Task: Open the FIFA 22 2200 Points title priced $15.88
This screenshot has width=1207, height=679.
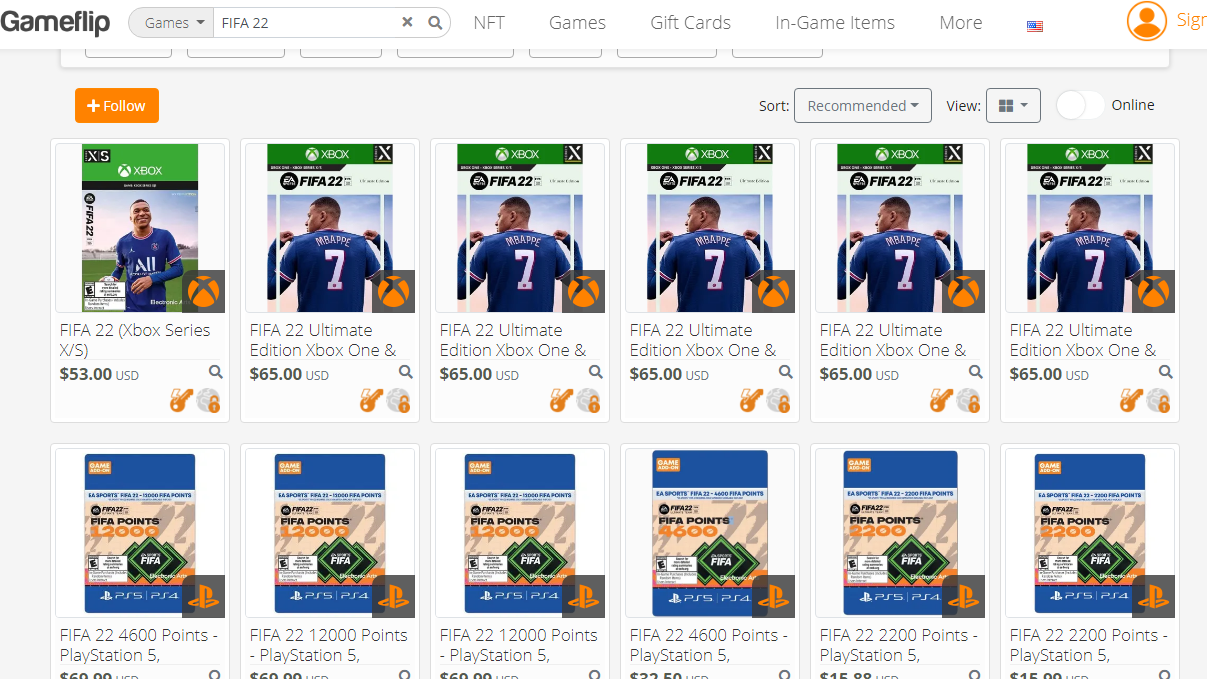Action: (899, 645)
